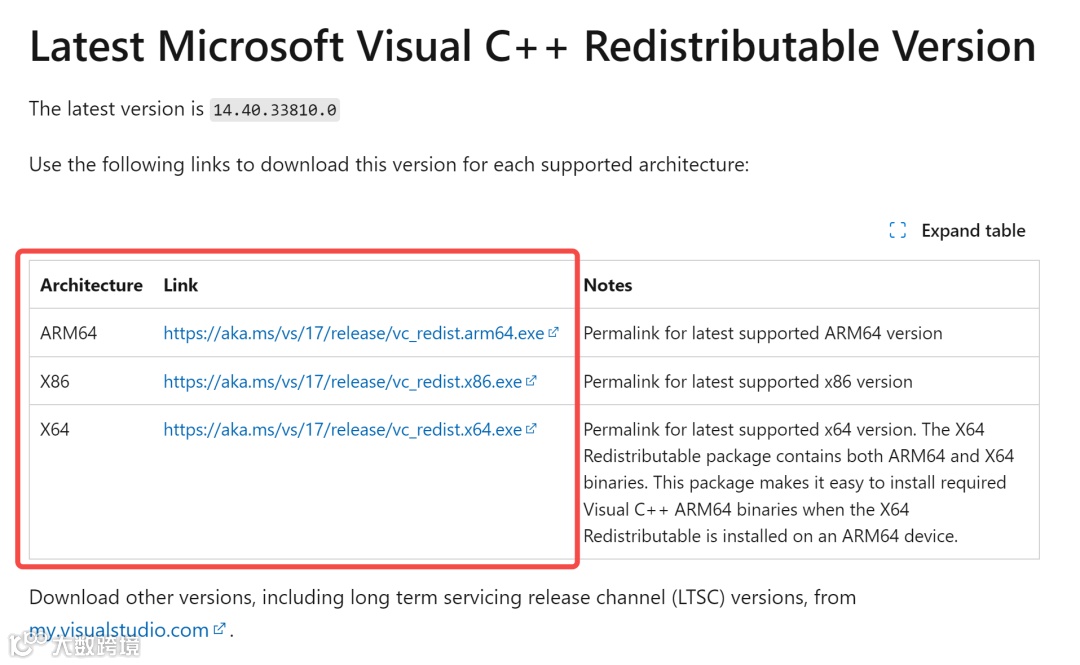Click external-link icon after arm64.exe link
This screenshot has height=665, width=1080.
[554, 333]
